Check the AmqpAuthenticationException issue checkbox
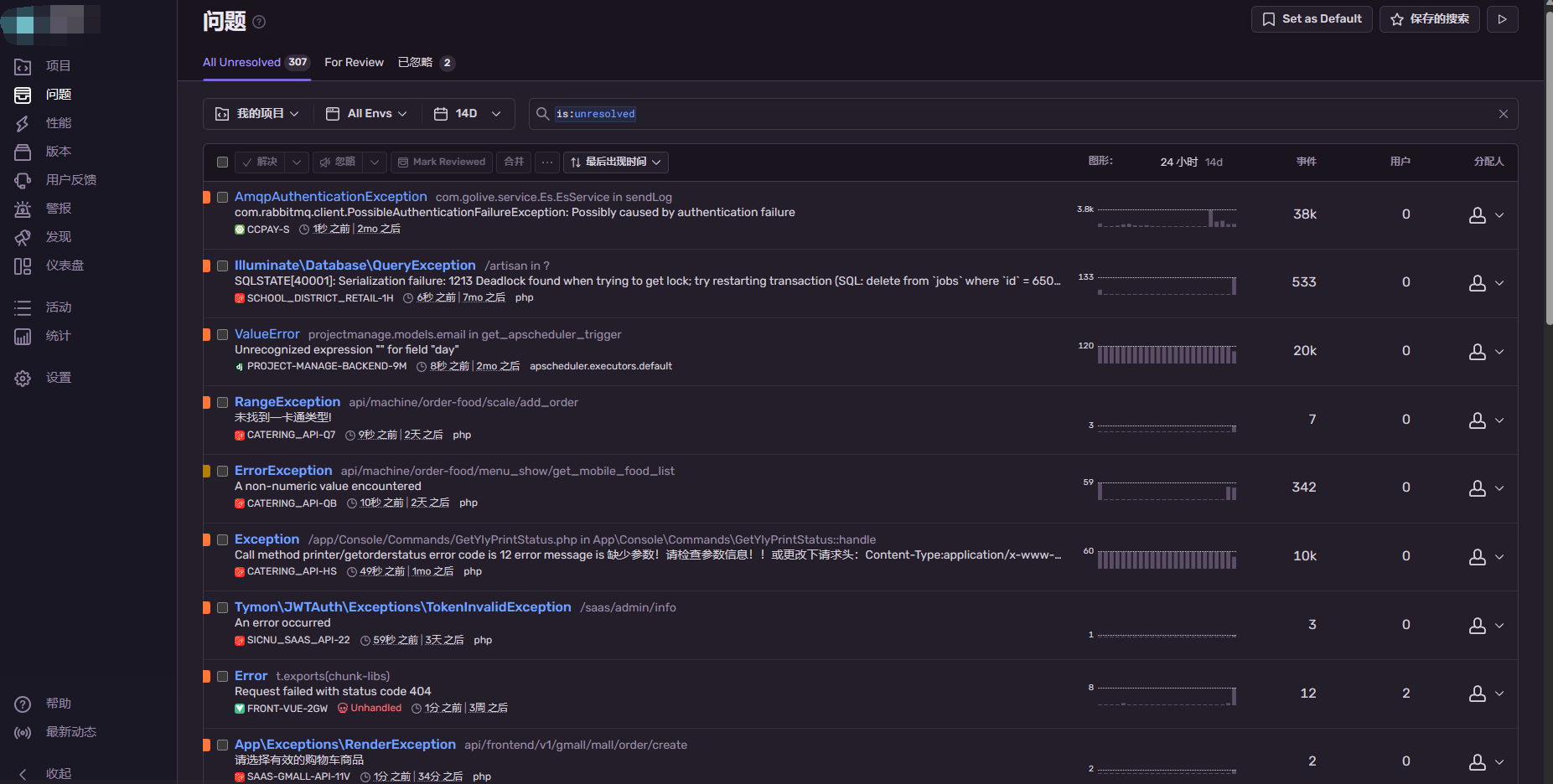This screenshot has width=1553, height=784. [222, 197]
